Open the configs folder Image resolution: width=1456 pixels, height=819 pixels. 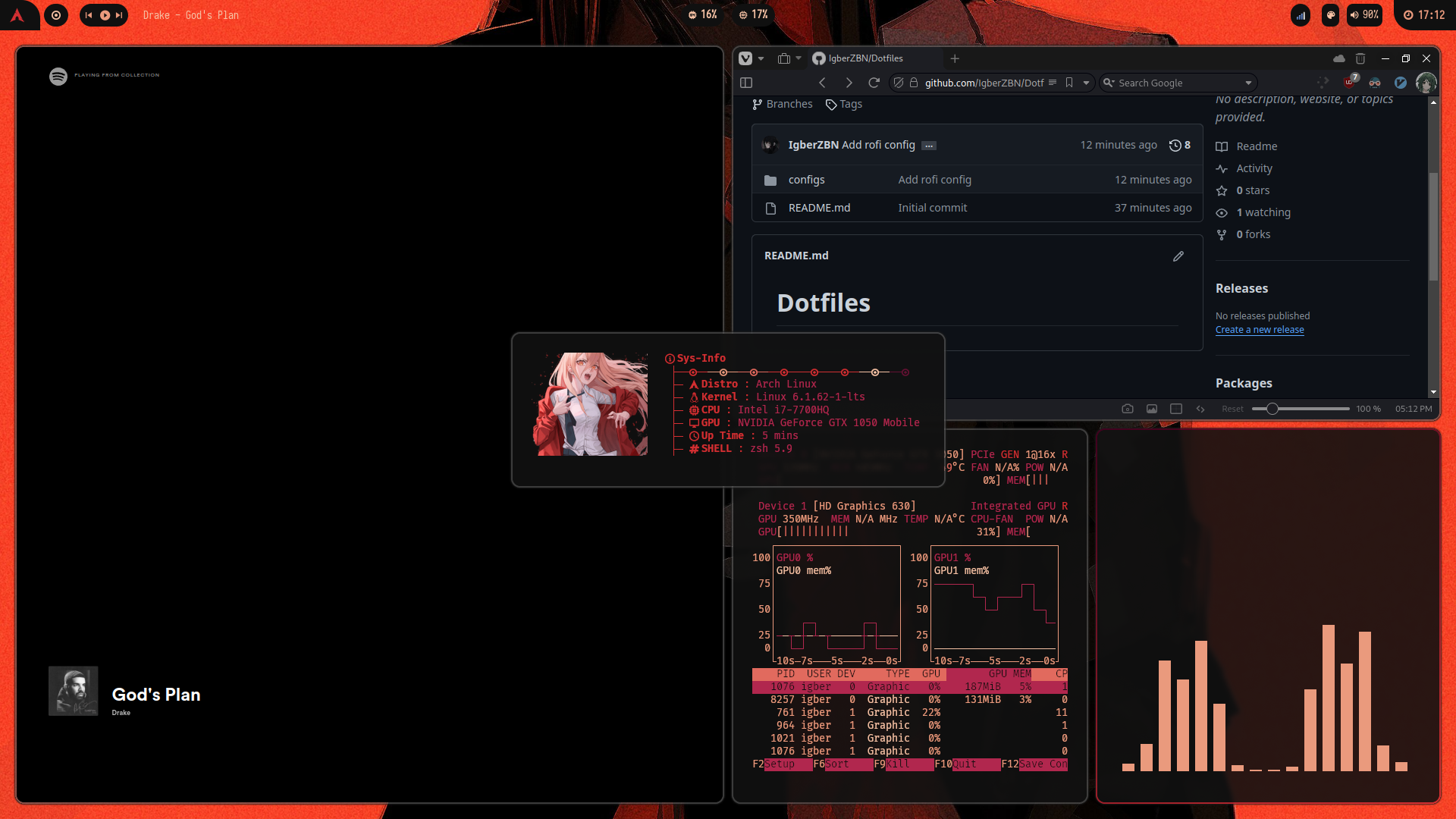coord(806,180)
